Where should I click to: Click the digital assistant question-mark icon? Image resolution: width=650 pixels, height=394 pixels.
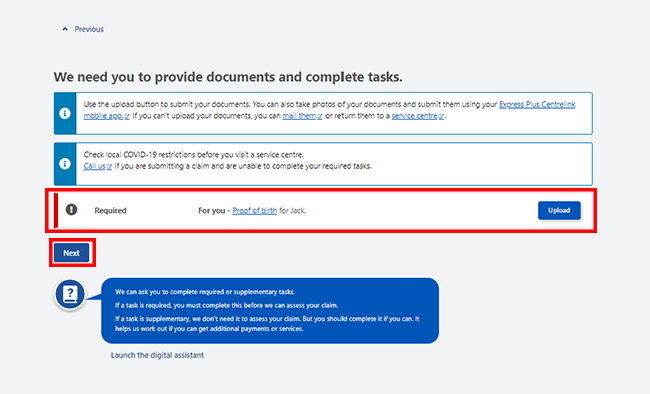coord(70,294)
